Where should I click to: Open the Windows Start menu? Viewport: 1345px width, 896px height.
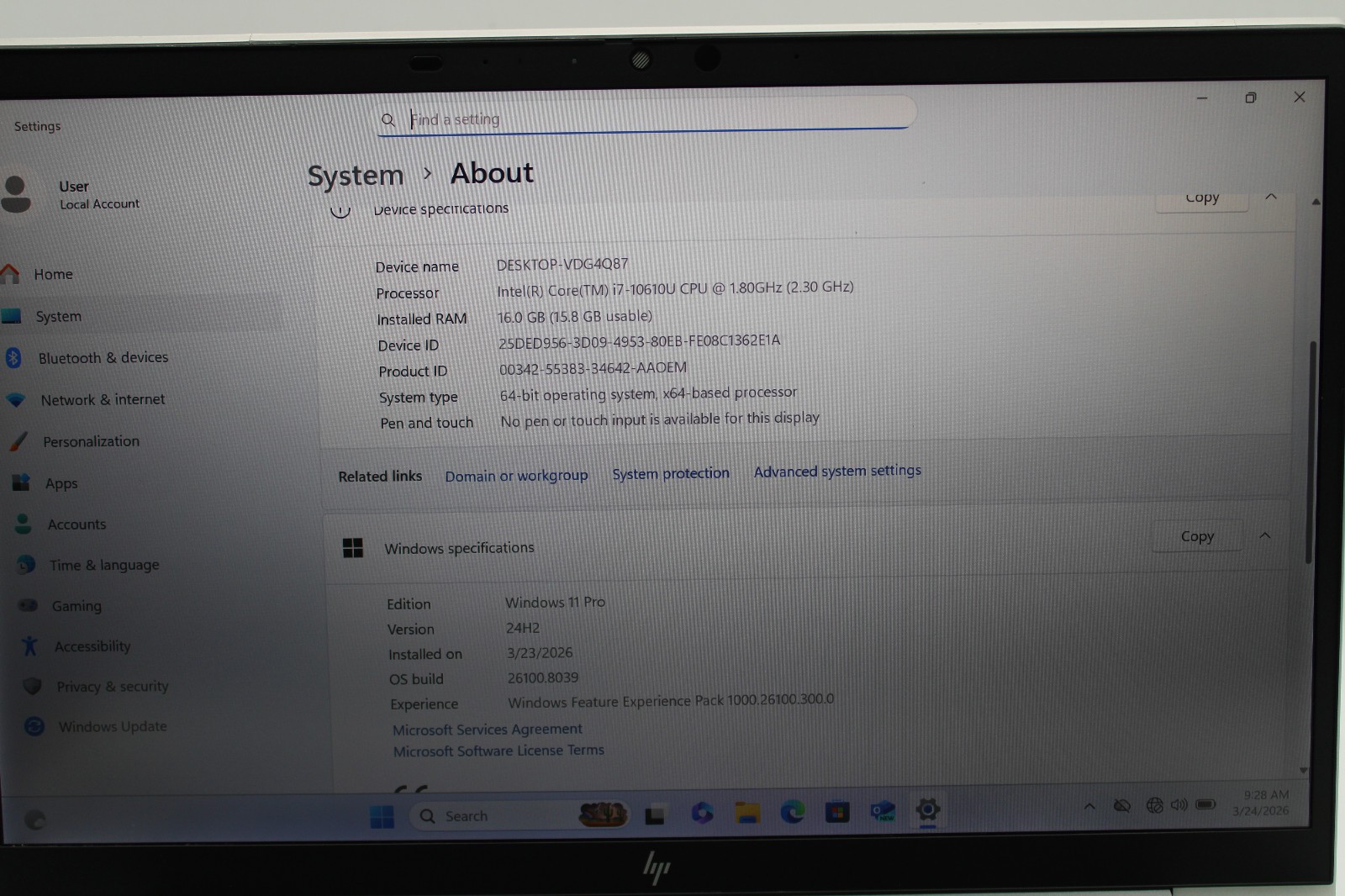(x=382, y=816)
